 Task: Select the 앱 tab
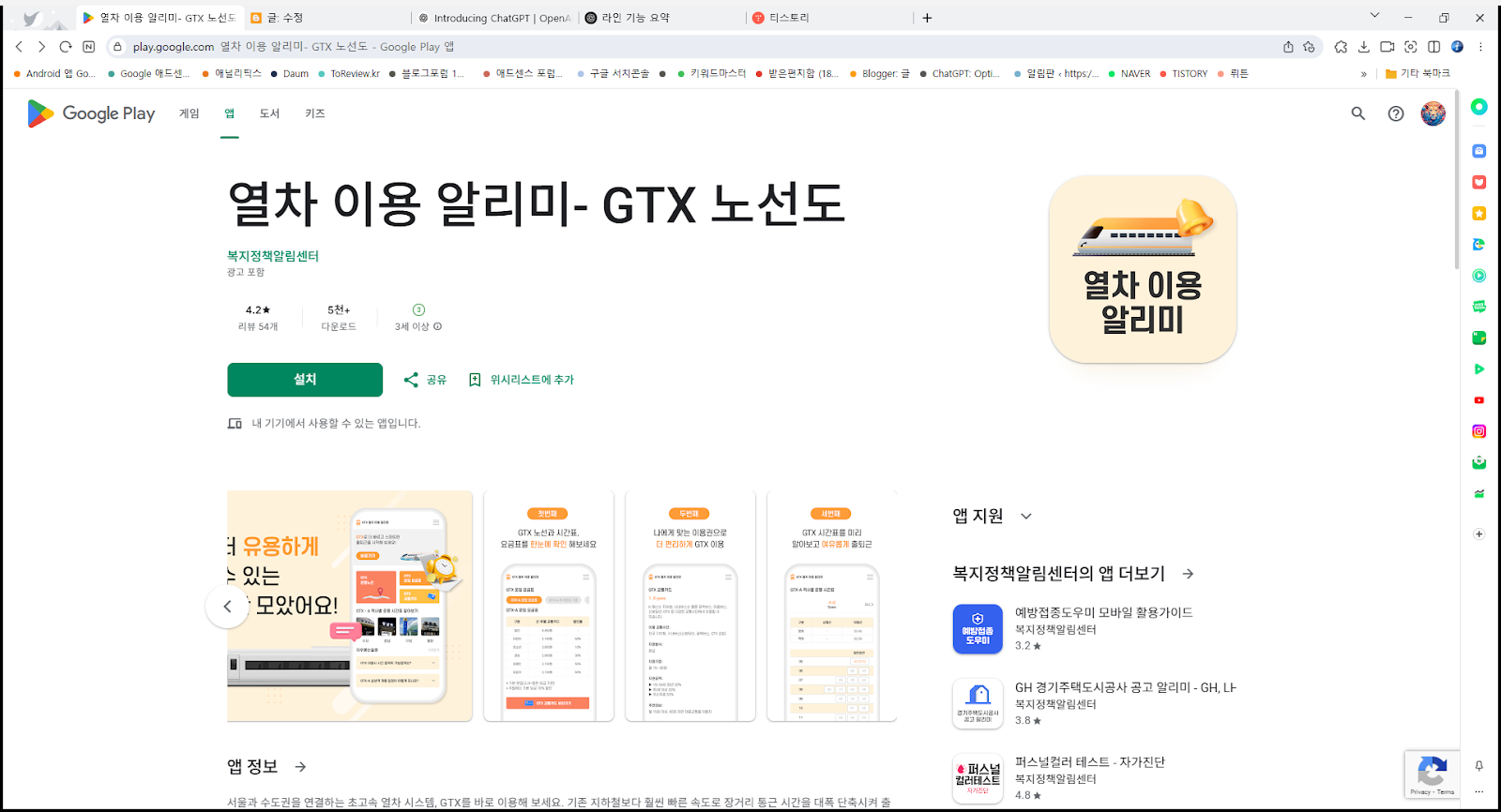pyautogui.click(x=230, y=113)
